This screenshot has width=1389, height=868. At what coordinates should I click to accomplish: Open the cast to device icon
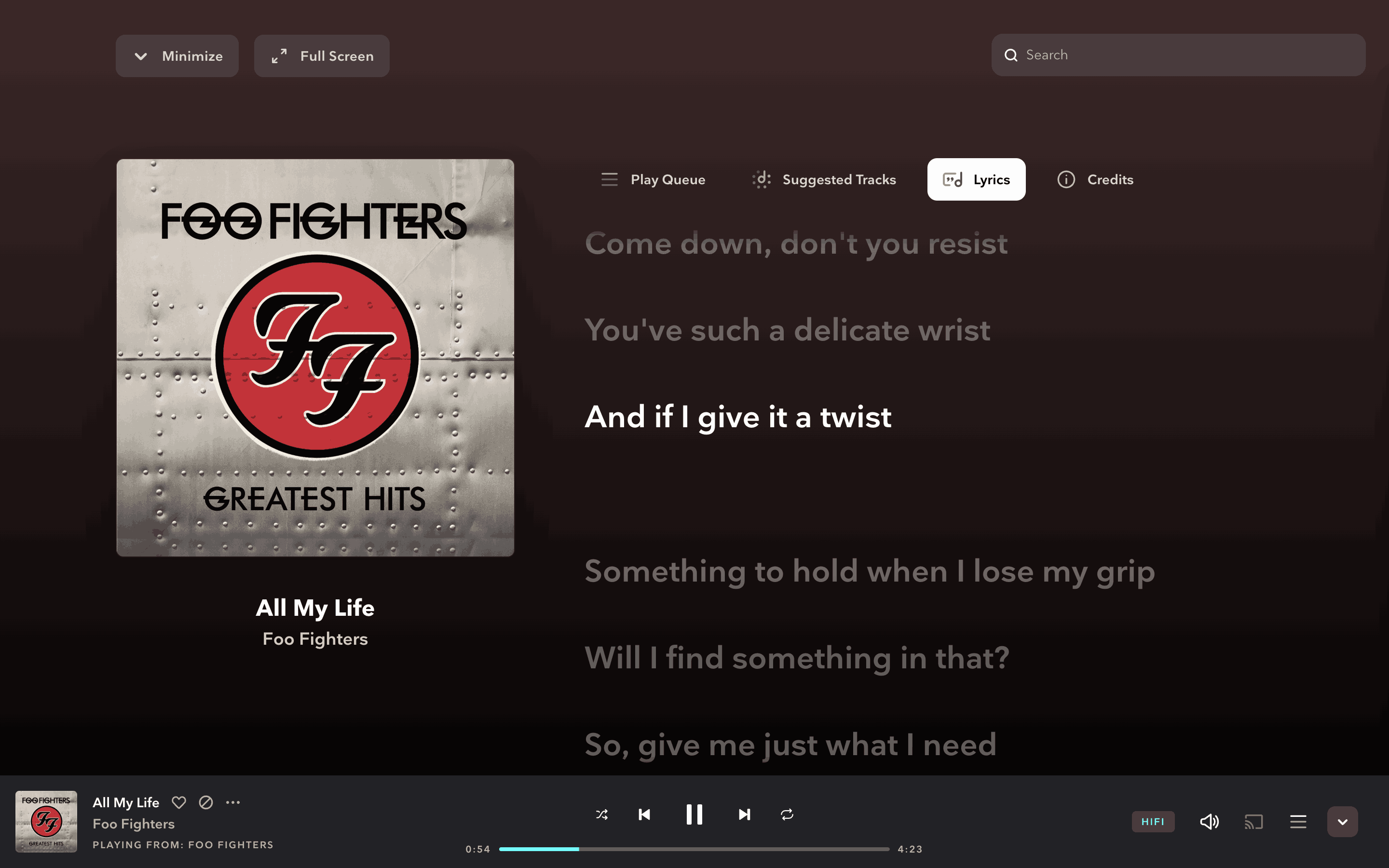point(1253,822)
